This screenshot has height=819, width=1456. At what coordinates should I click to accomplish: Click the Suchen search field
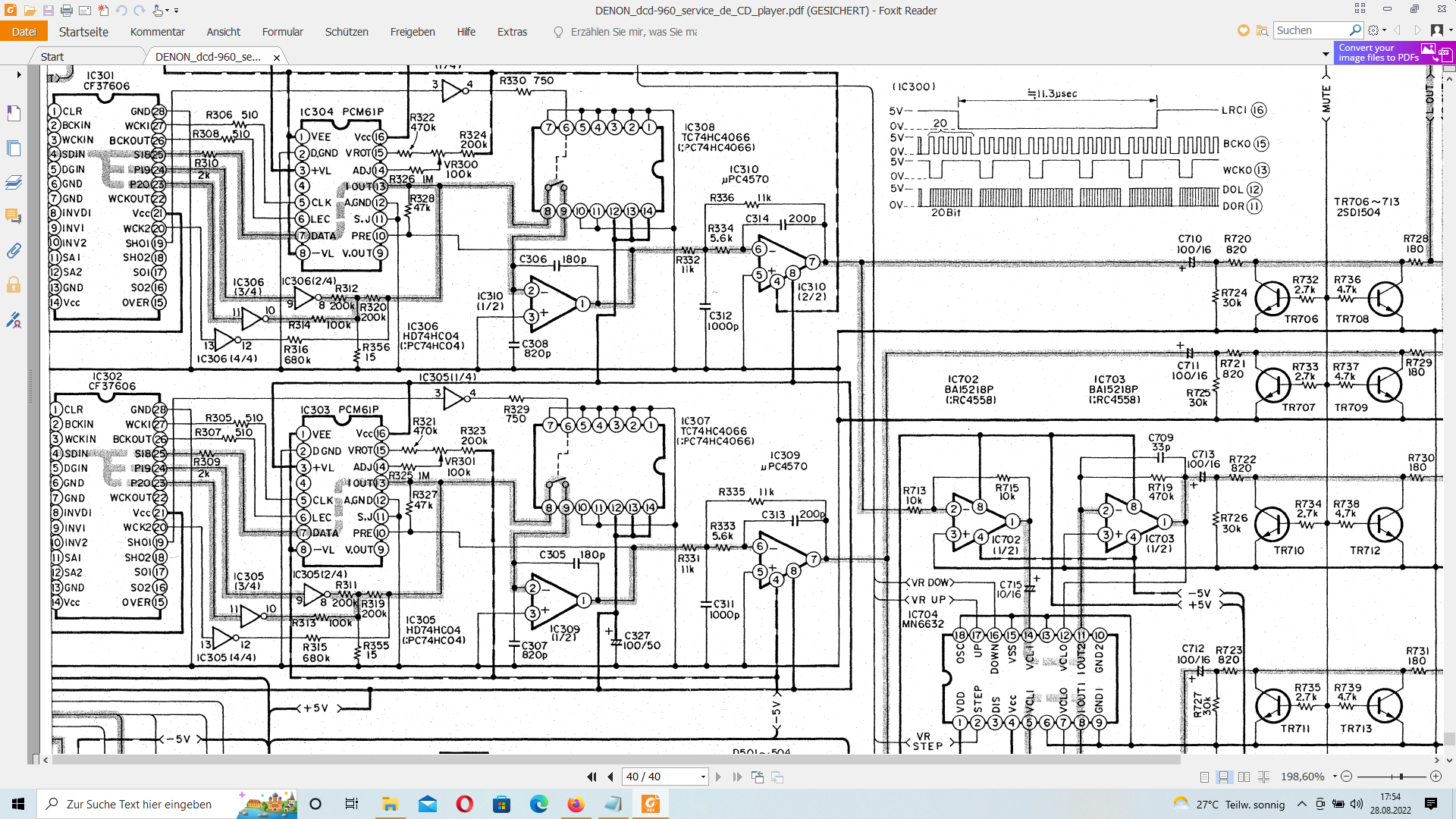tap(1310, 30)
